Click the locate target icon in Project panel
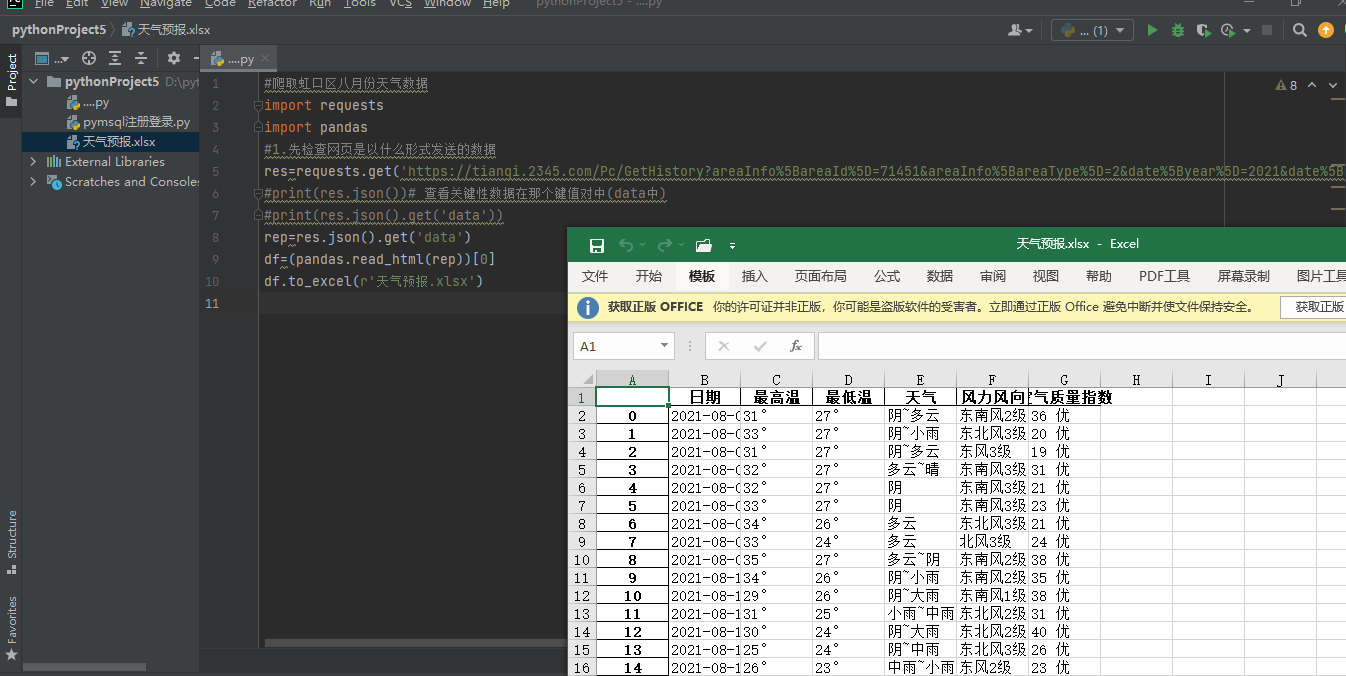 tap(89, 59)
